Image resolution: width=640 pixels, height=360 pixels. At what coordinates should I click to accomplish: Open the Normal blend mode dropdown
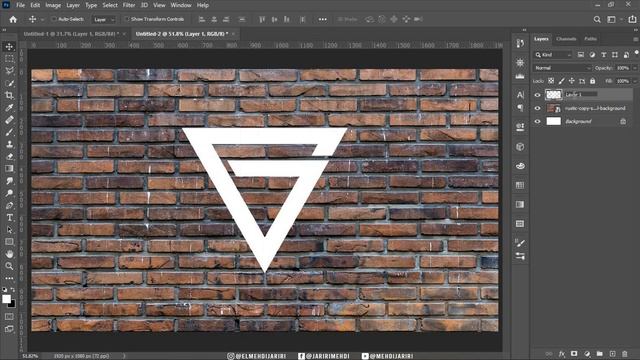point(562,68)
